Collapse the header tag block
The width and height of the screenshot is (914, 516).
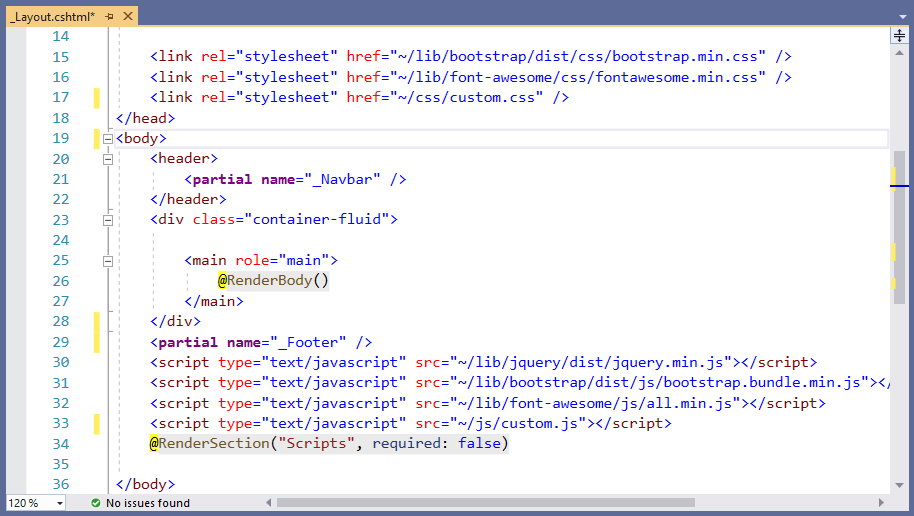[107, 159]
